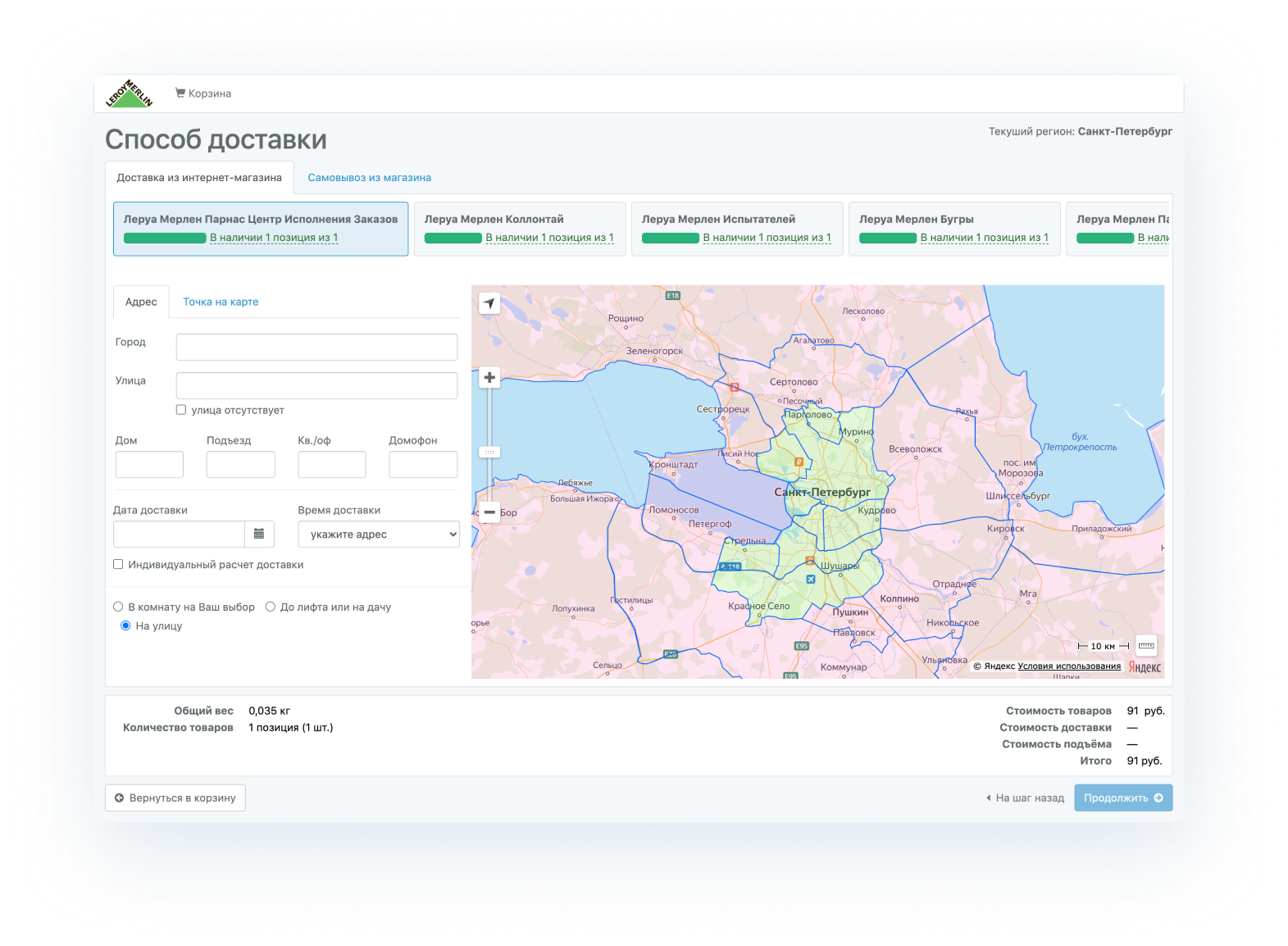Screen dimensions: 1288x946
Task: Open Условия использования map link
Action: pyautogui.click(x=1069, y=666)
